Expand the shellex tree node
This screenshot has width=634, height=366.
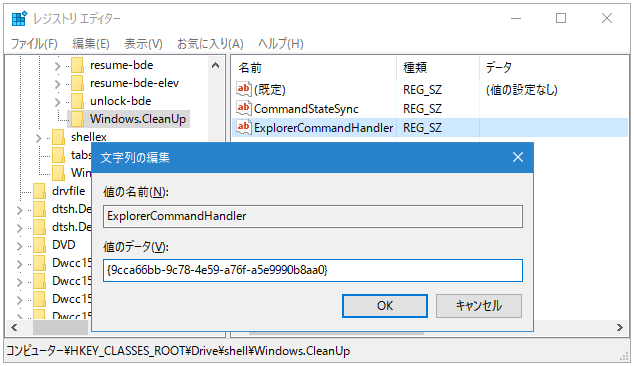[x=38, y=138]
